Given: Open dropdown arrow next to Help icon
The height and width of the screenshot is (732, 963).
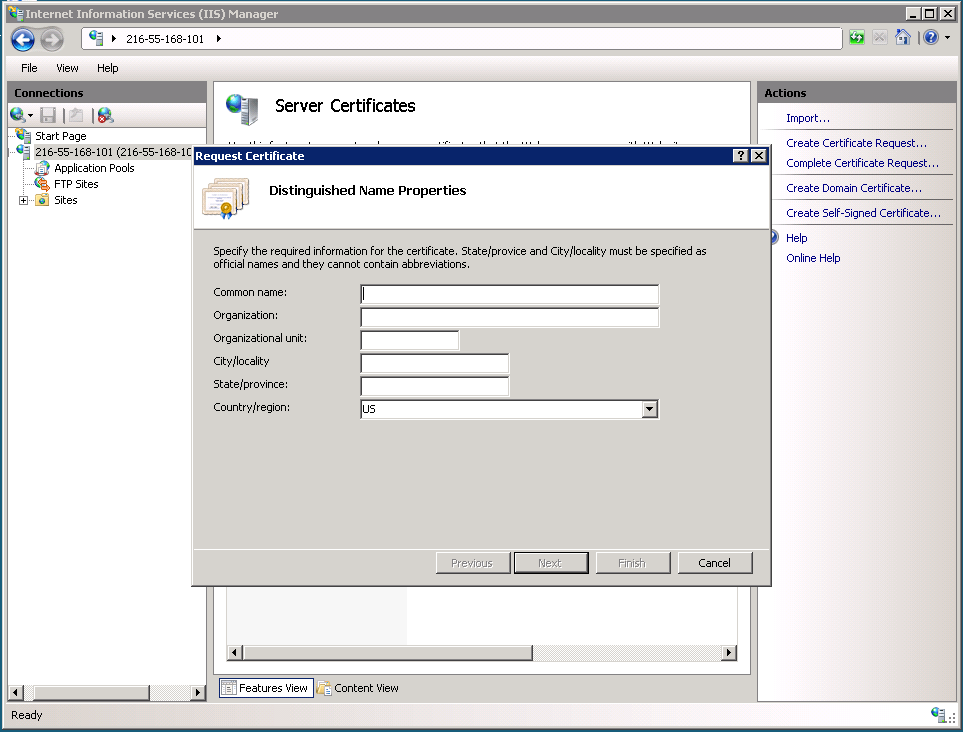Looking at the screenshot, I should click(x=947, y=38).
